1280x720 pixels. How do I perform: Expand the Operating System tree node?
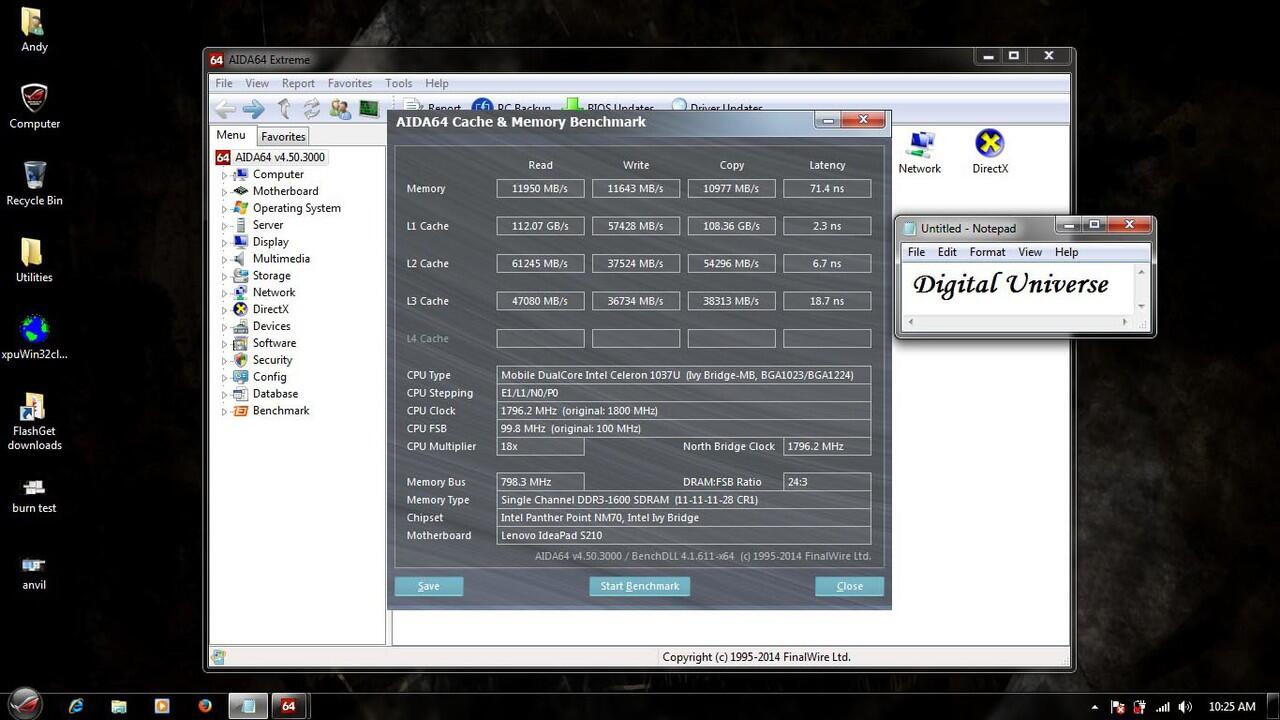(224, 209)
